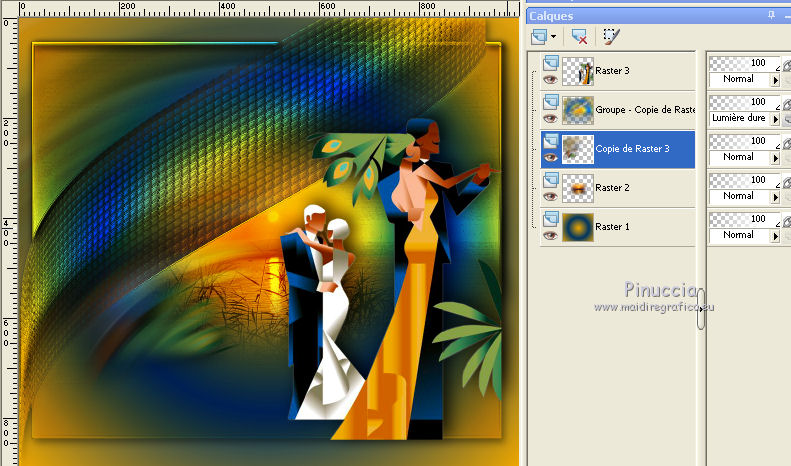Click the Raster 1 gradient thumbnail
Image resolution: width=791 pixels, height=466 pixels.
point(578,227)
